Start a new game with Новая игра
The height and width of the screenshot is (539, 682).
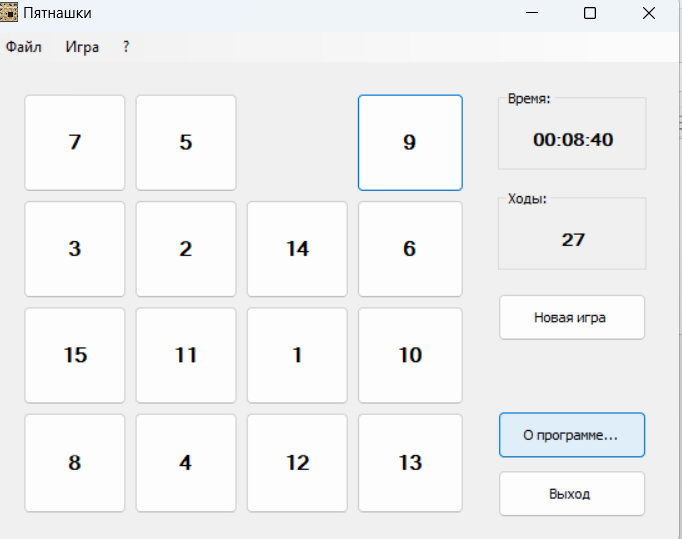[572, 318]
